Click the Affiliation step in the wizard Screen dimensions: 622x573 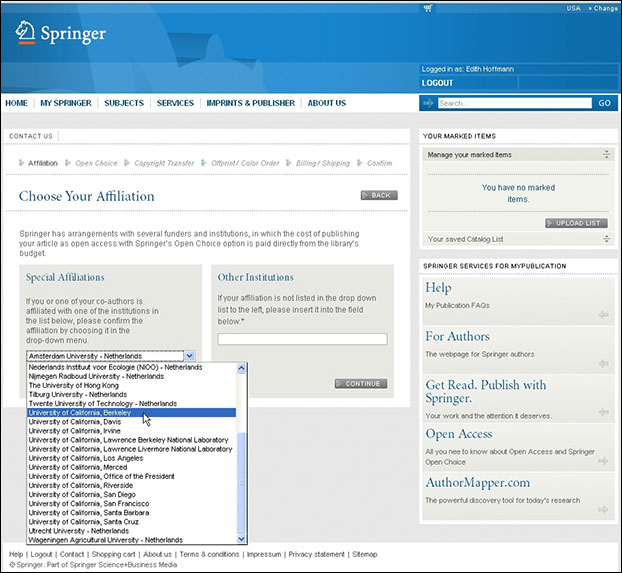coord(43,163)
